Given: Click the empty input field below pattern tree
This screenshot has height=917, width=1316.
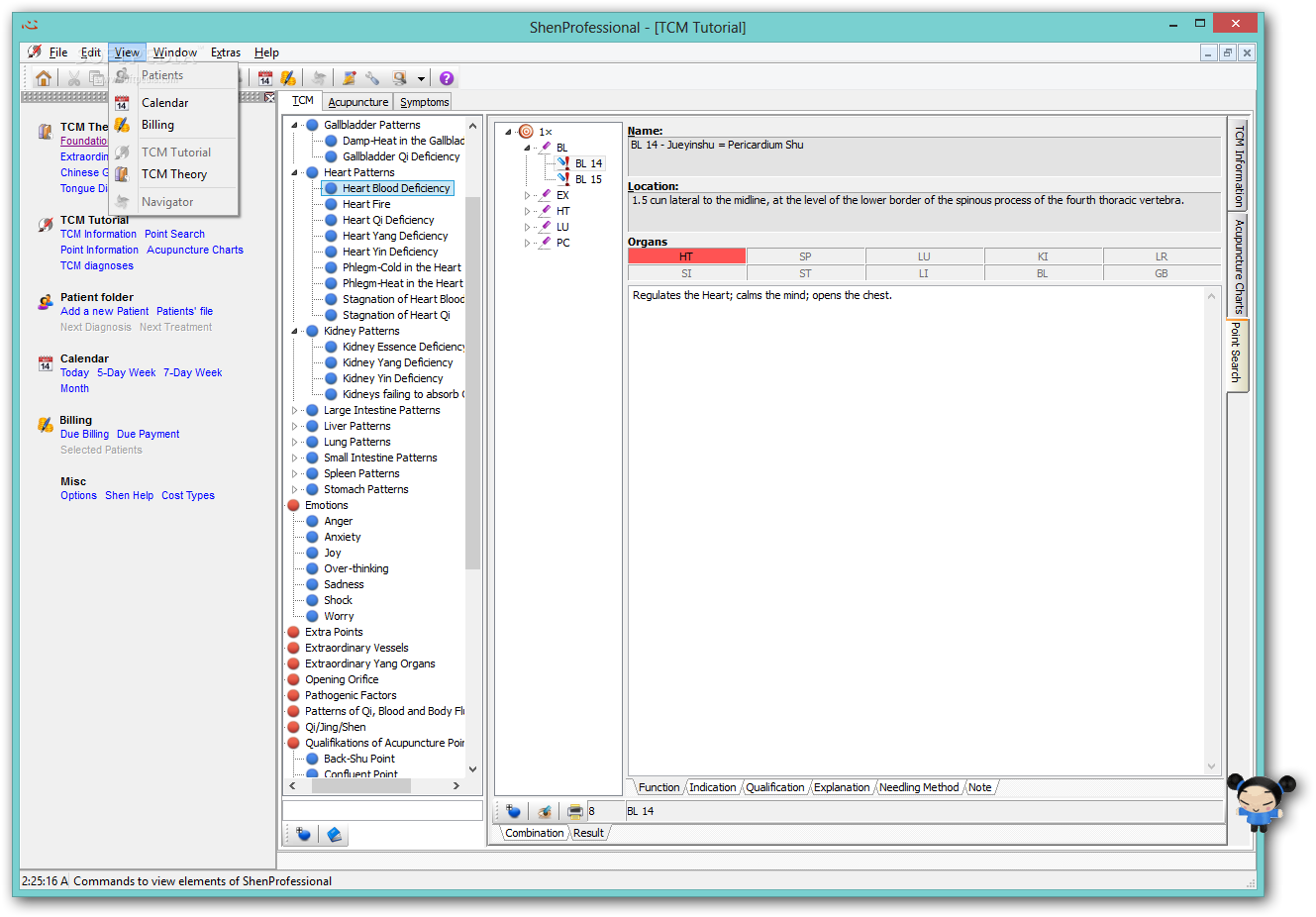Looking at the screenshot, I should coord(382,810).
